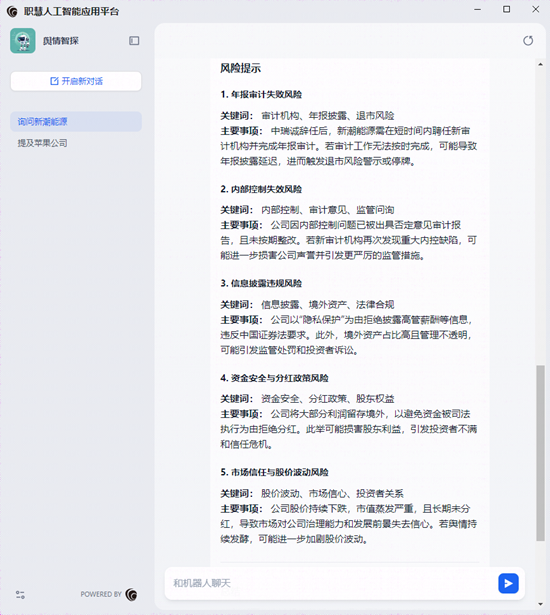
Task: Click heading 4. 资金安全与分红政策风险
Action: click(275, 378)
